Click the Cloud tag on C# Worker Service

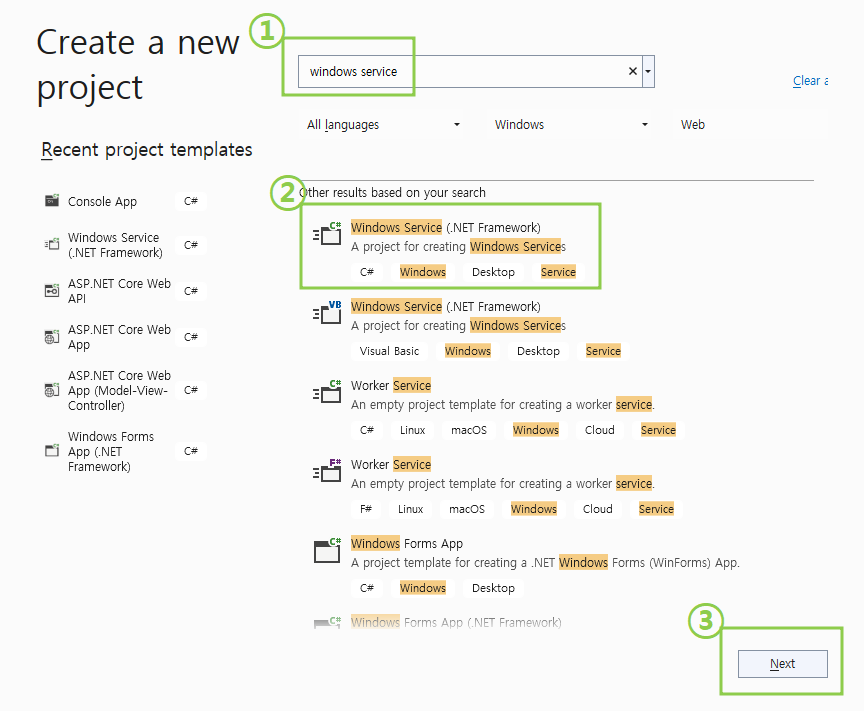tap(599, 430)
